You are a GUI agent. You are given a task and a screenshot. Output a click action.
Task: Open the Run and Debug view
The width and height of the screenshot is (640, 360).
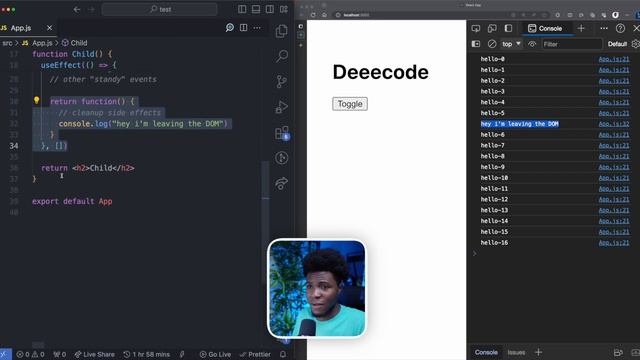point(282,107)
